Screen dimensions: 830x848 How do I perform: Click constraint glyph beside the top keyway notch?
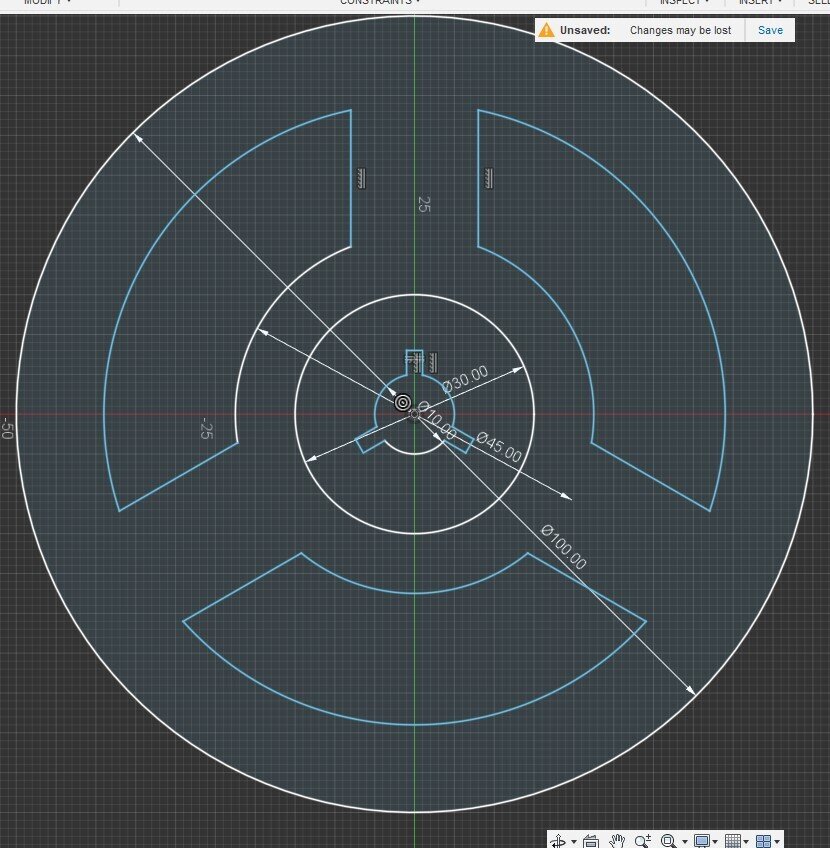click(x=433, y=362)
